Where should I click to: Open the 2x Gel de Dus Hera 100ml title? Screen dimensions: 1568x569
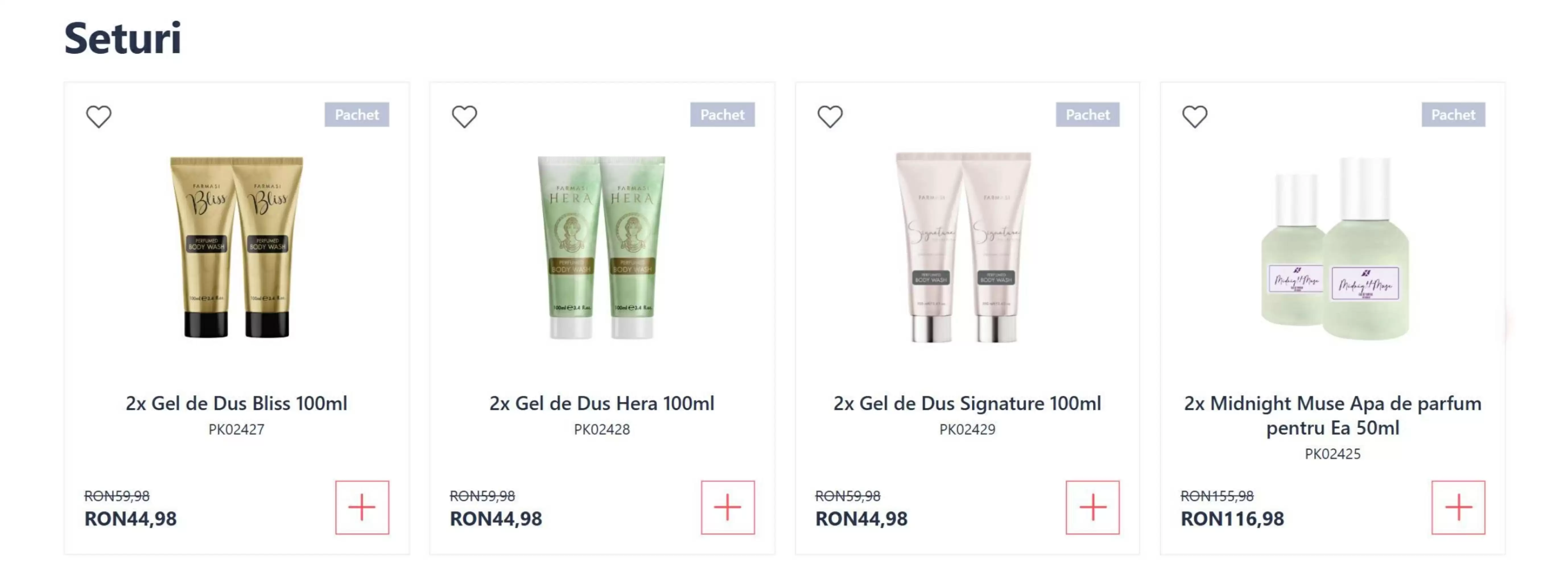[602, 403]
